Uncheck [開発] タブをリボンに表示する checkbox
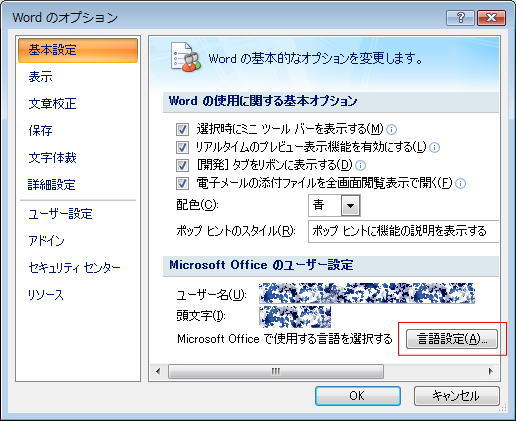The image size is (516, 421). (x=182, y=165)
